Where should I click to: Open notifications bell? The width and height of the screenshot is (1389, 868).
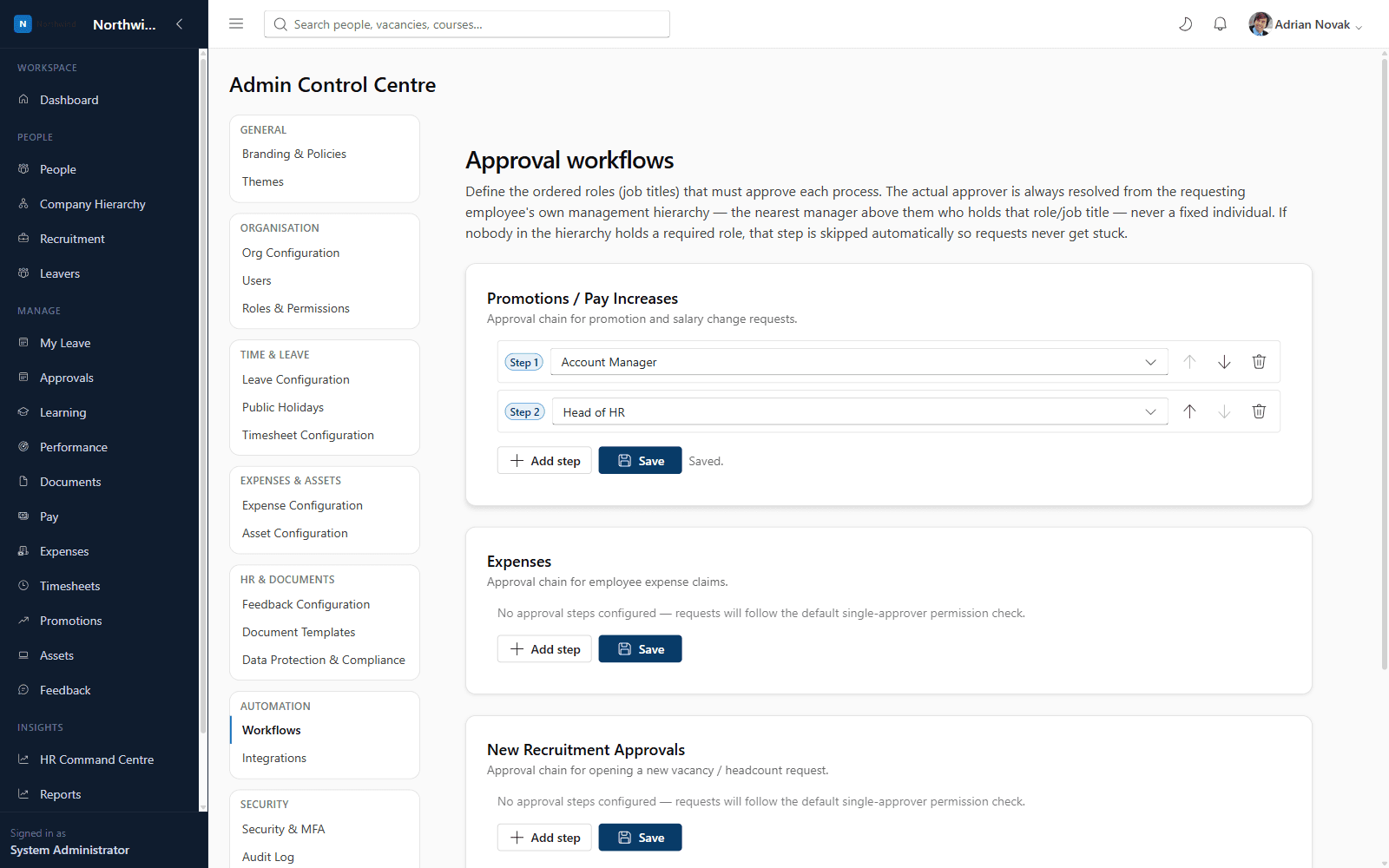tap(1220, 24)
